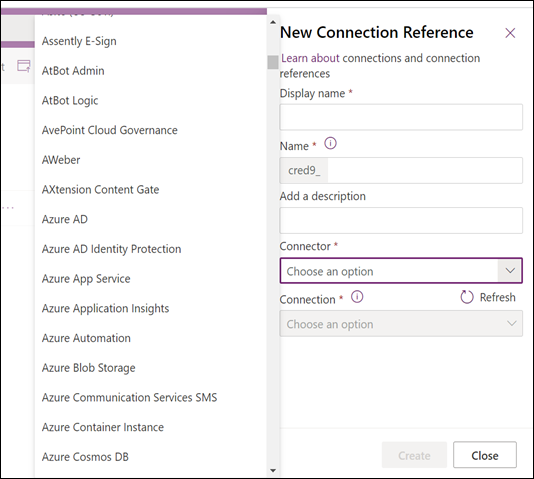This screenshot has width=534, height=479.
Task: Open the Connection 'Choose an option' dropdown
Action: (x=401, y=324)
